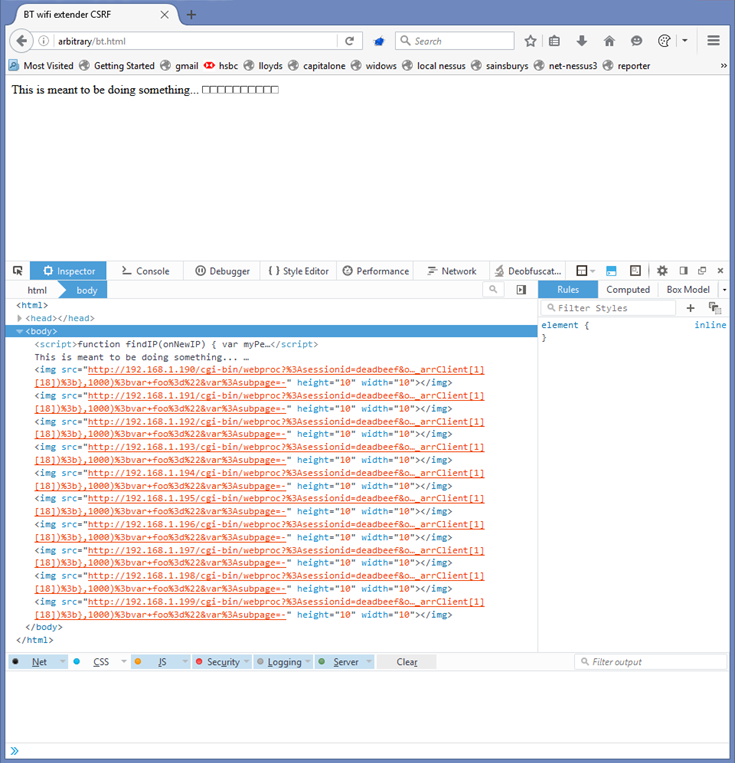Toggle responsive design mode icon
The width and height of the screenshot is (735, 763).
click(x=611, y=271)
